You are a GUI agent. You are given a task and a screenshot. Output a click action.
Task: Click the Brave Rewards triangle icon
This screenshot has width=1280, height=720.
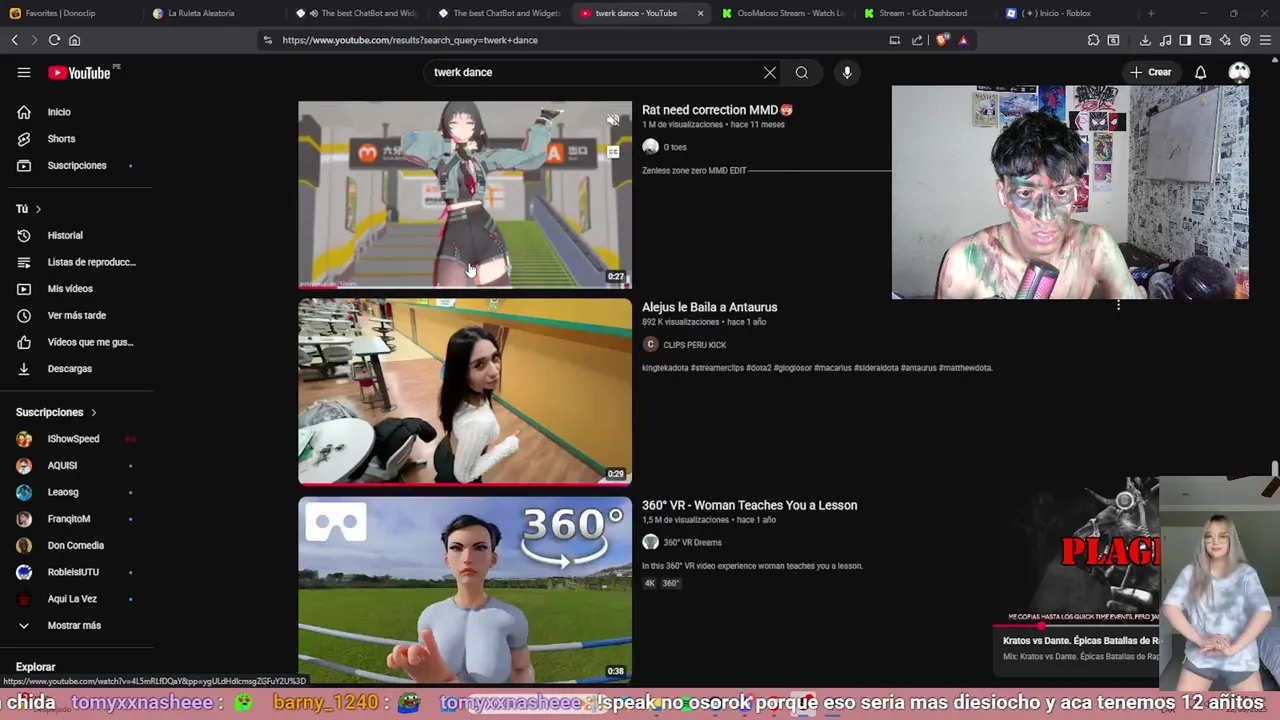[963, 40]
